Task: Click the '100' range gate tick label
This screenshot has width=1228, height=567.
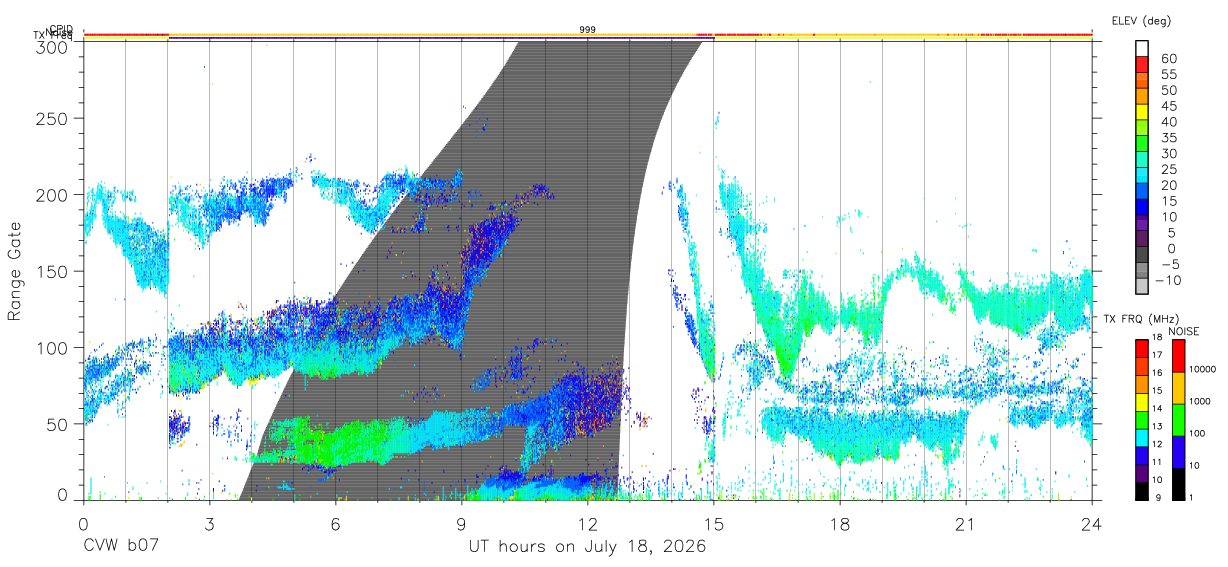Action: point(51,347)
